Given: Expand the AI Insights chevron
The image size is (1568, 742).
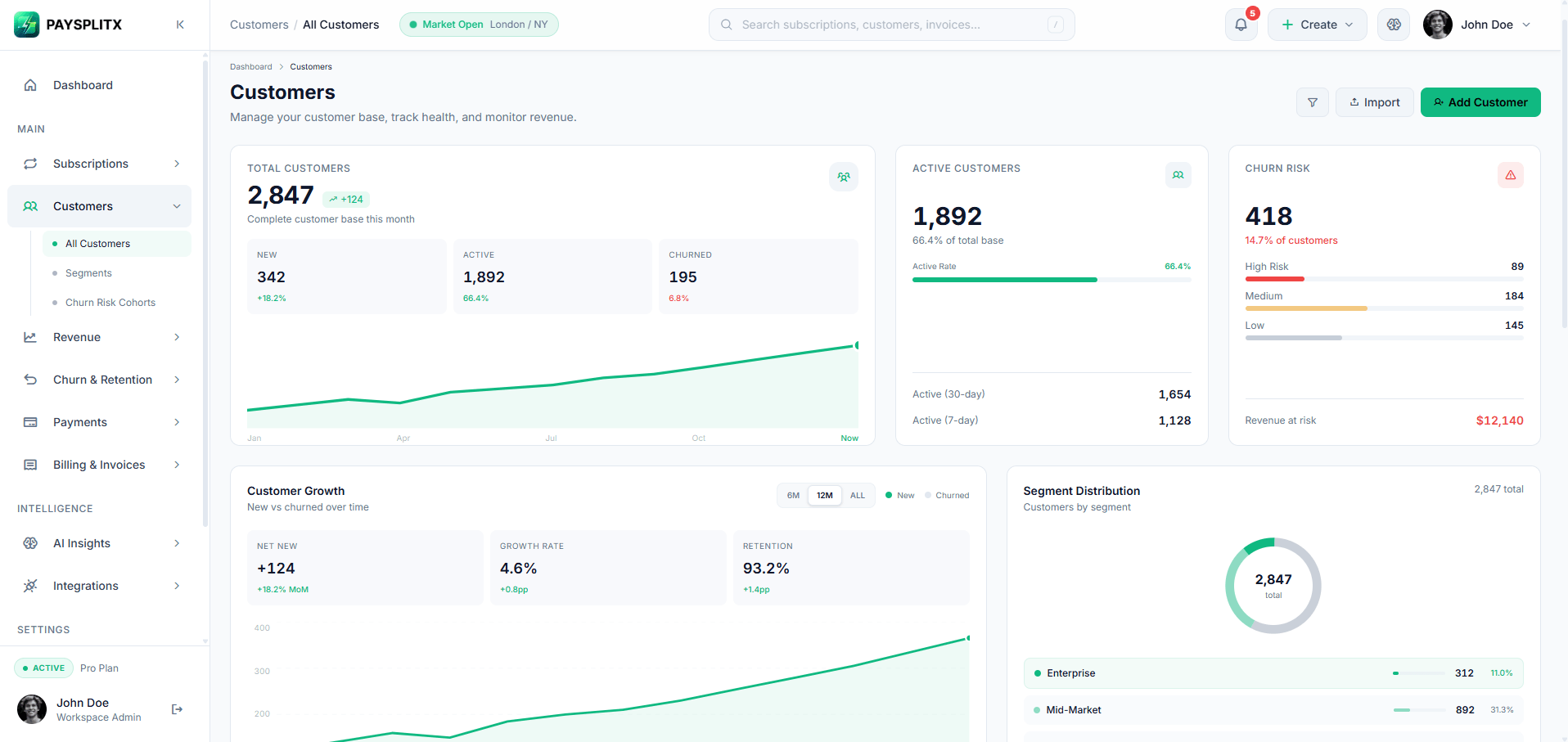Looking at the screenshot, I should pyautogui.click(x=177, y=543).
